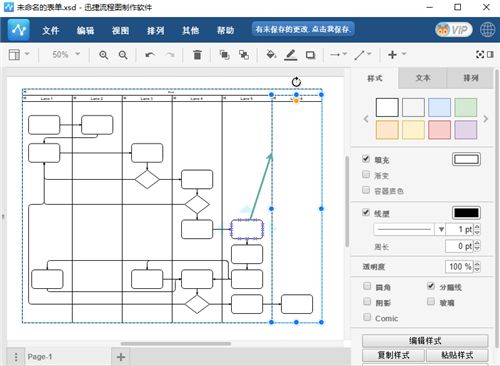Click the connection arrow style icon
Screen dimensions: 500x366
(x=335, y=54)
